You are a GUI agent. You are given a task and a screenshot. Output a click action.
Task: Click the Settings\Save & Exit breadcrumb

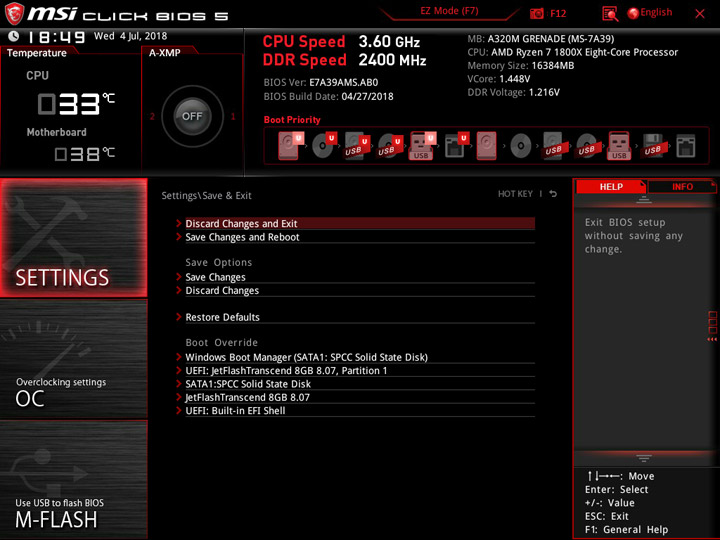(x=206, y=196)
